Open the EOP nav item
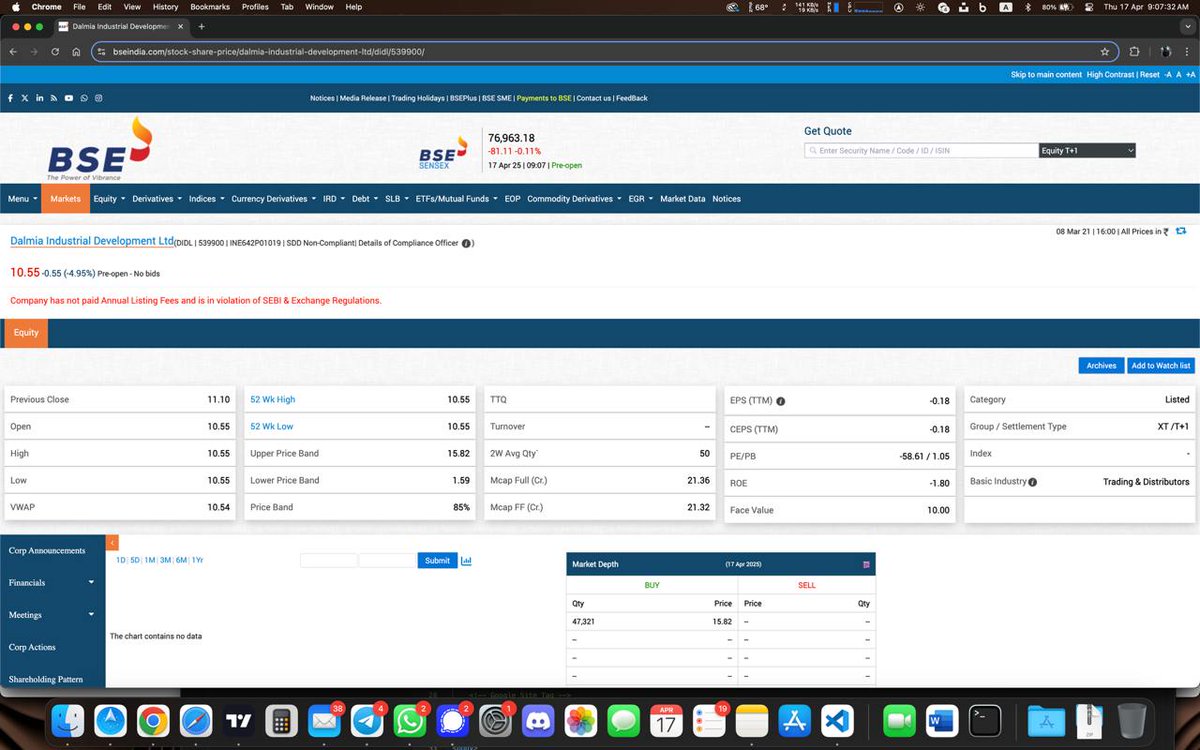1200x750 pixels. (512, 199)
